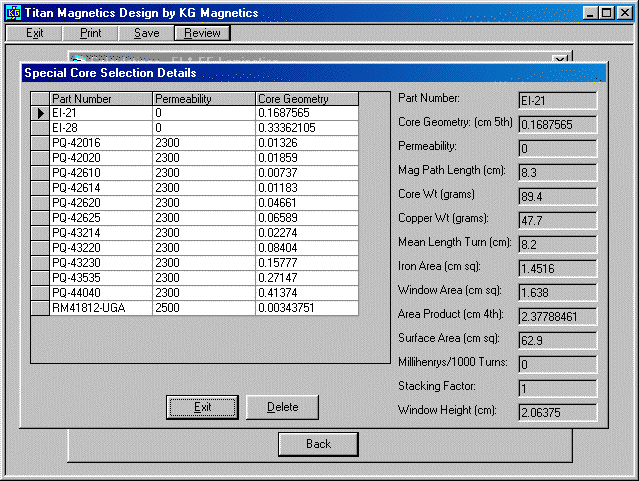Screen dimensions: 639x481
Task: Select the PQ-42020 part number cell
Action: tap(101, 158)
